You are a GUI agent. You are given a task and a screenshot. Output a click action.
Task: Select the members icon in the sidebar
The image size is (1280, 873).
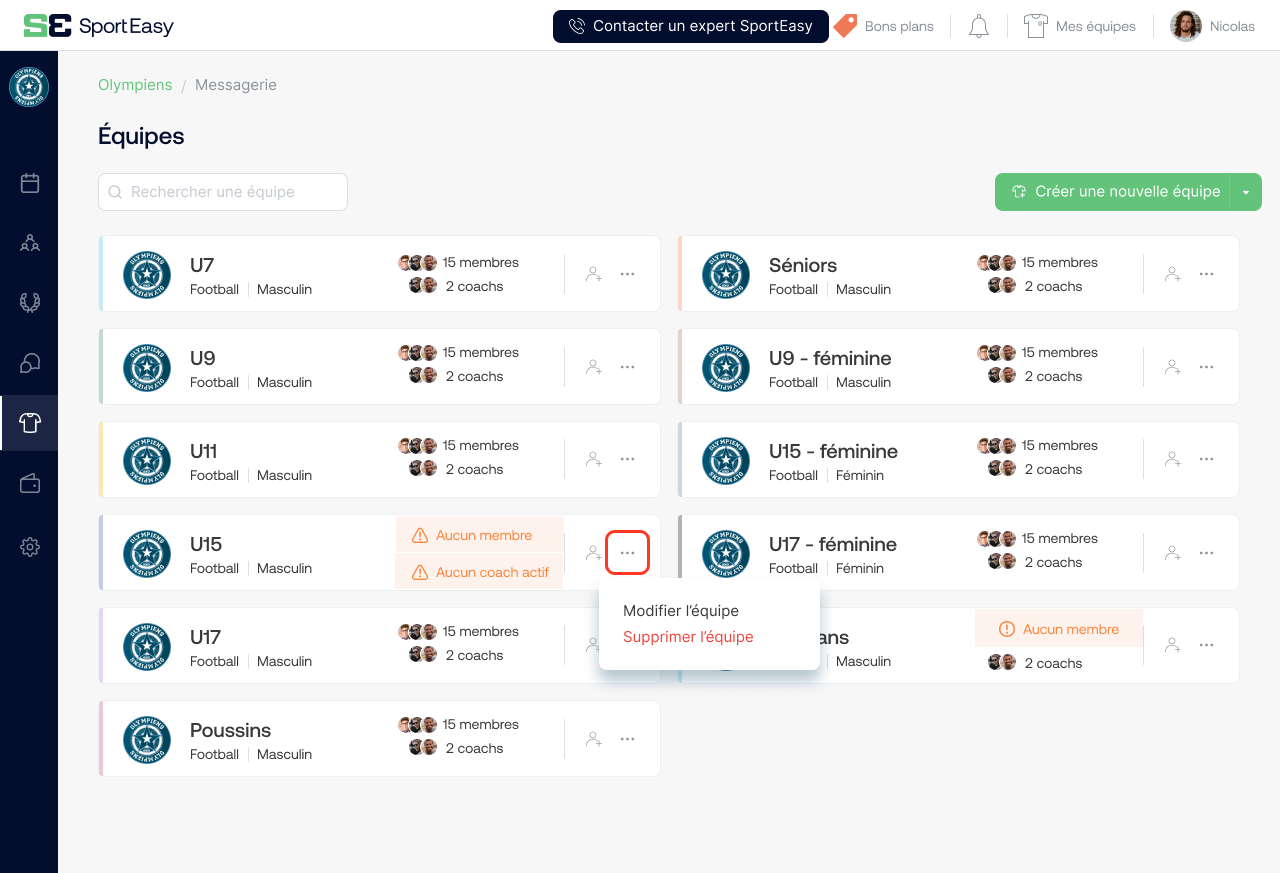(29, 242)
